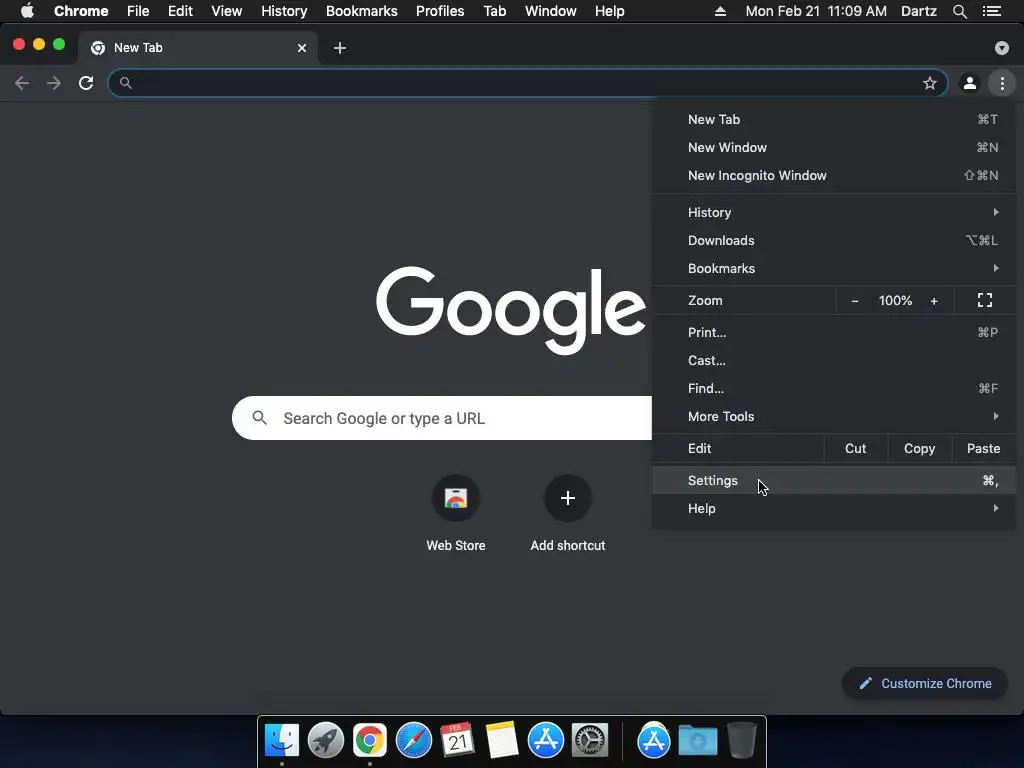1024x768 pixels.
Task: Increase zoom with the plus button
Action: 934,301
